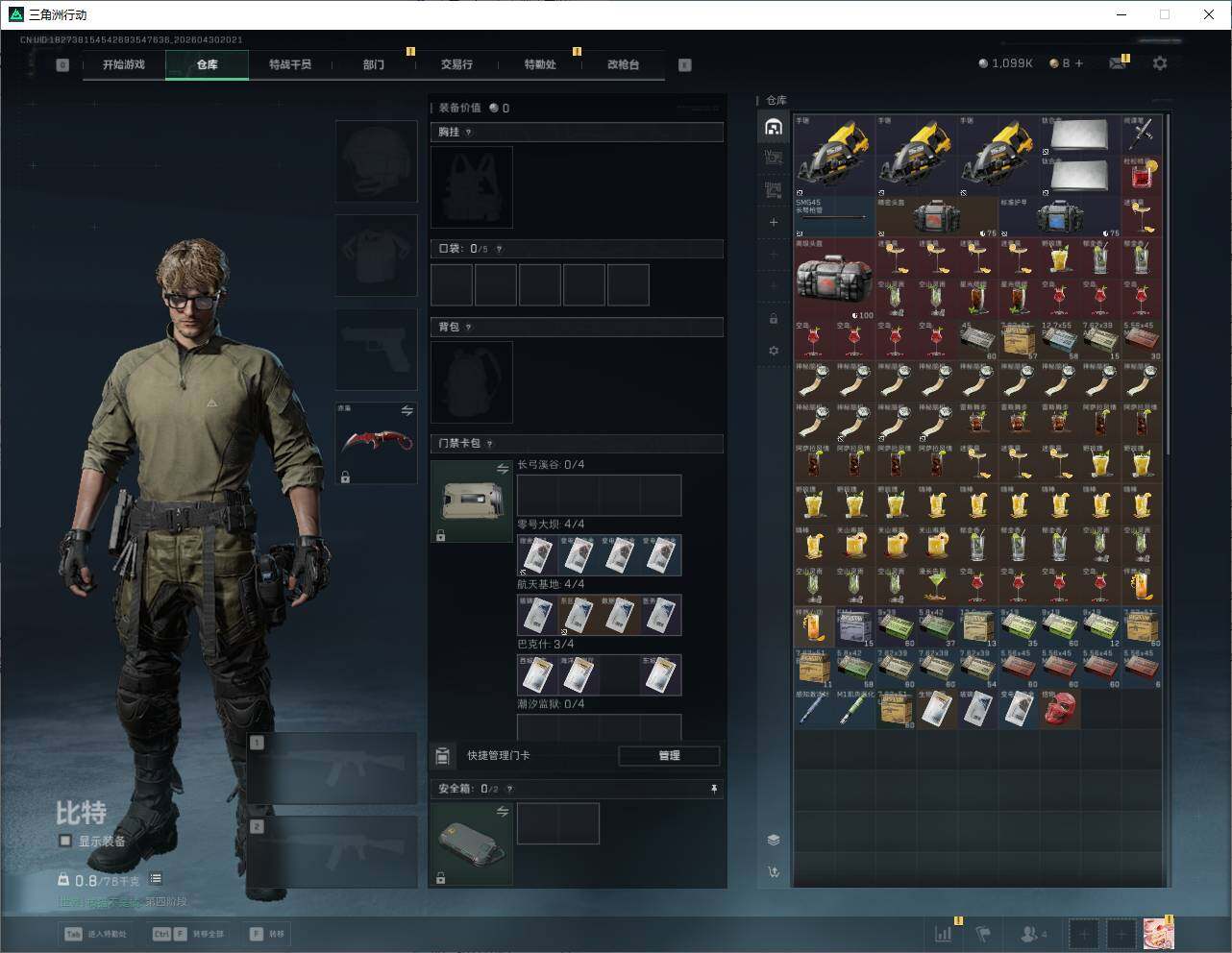Viewport: 1232px width, 953px height.
Task: Swap the safe box using arrows icon
Action: [503, 812]
